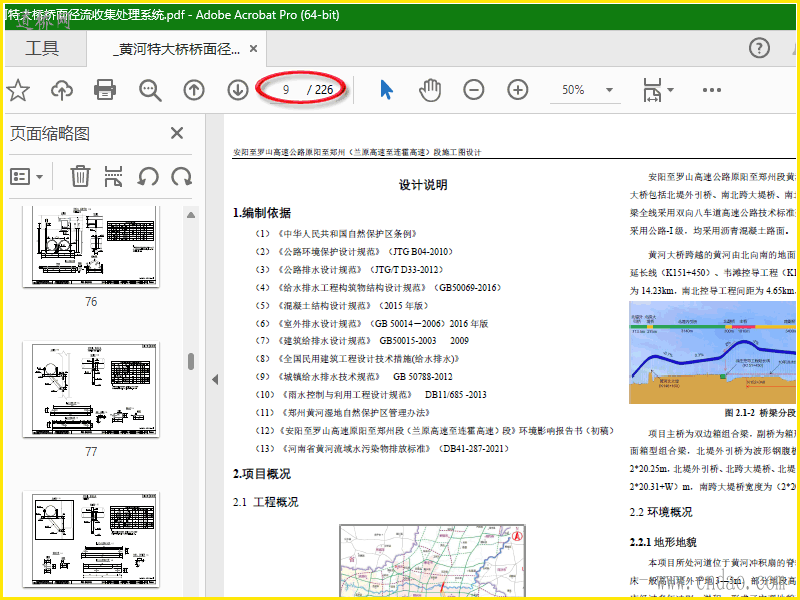Close the 页面缩略图 panel
Viewport: 800px width, 600px height.
click(177, 133)
